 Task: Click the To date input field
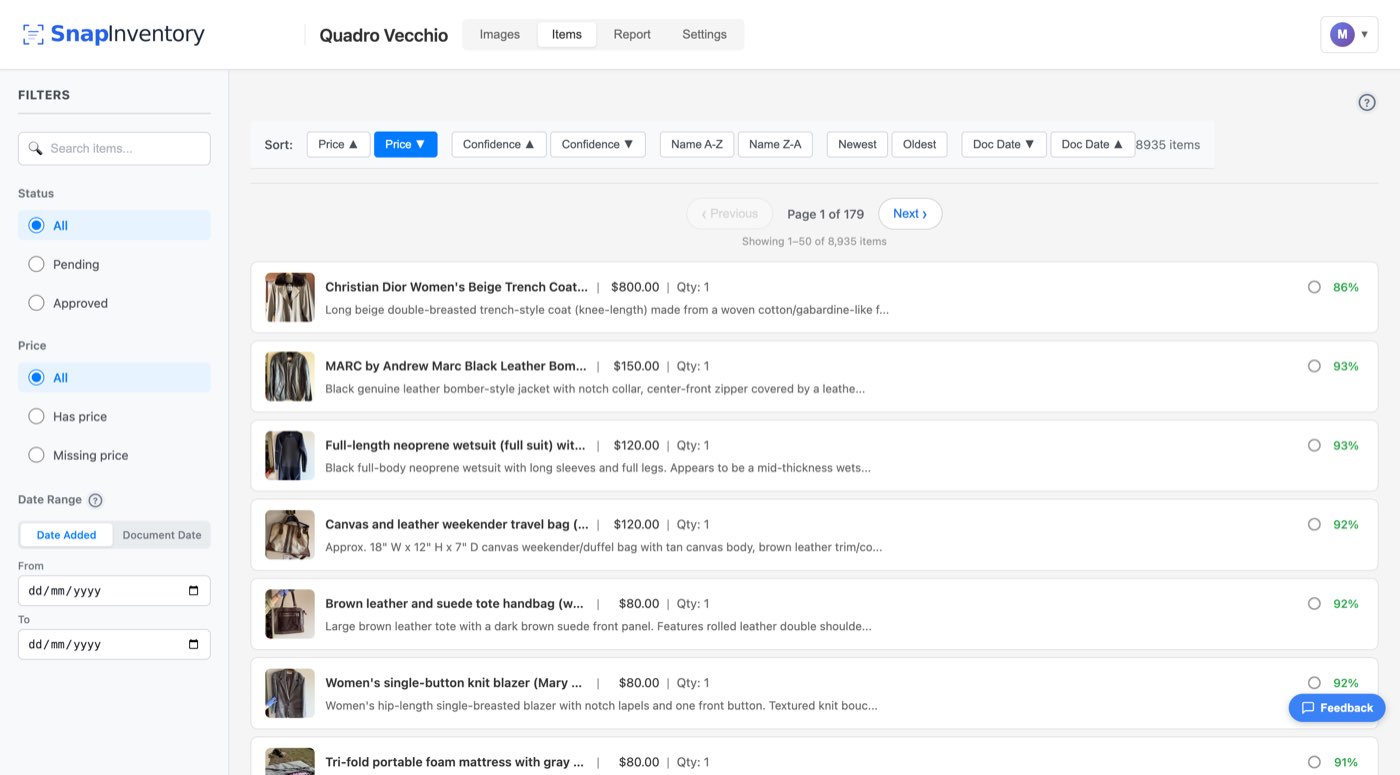tap(114, 644)
